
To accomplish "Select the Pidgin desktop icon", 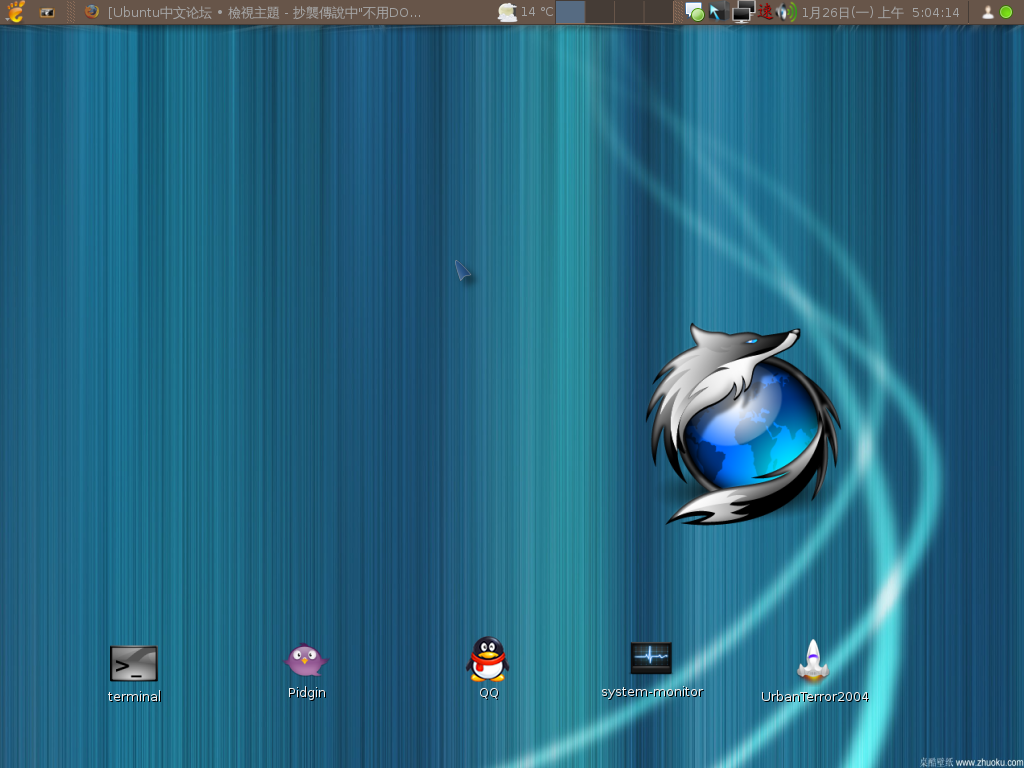I will (x=306, y=660).
